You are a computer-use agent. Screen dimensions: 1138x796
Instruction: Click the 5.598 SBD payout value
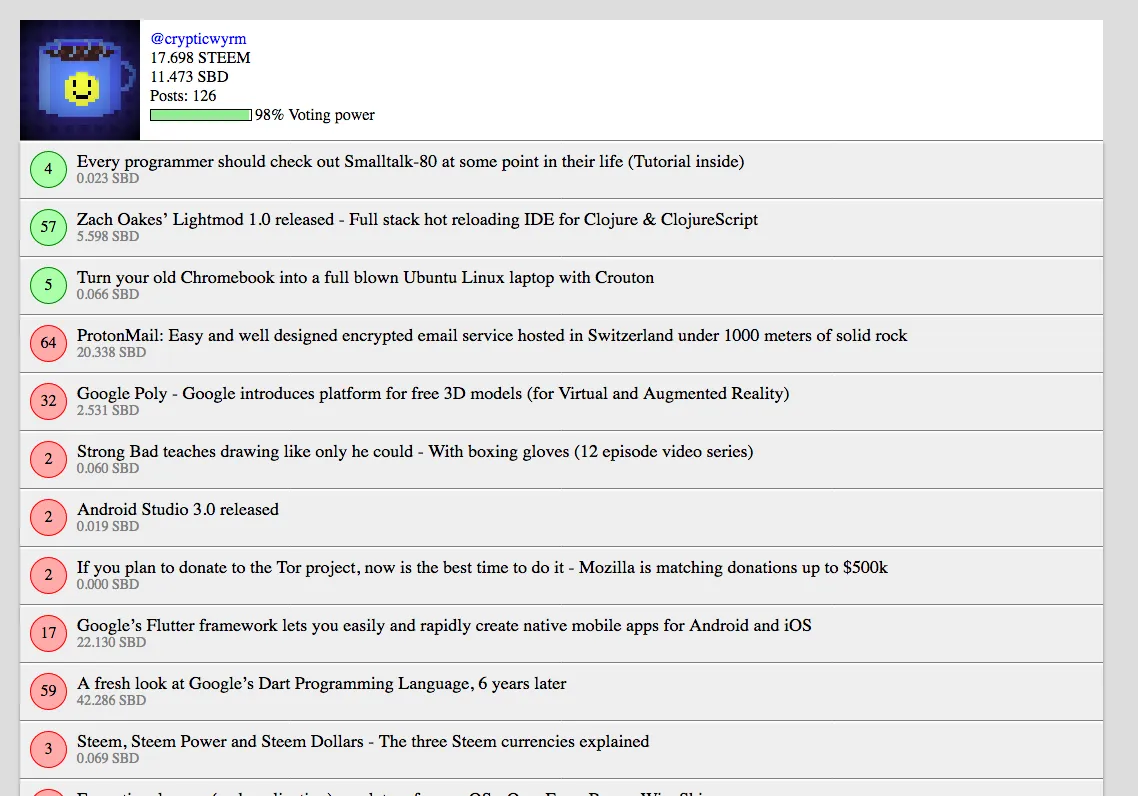[108, 236]
